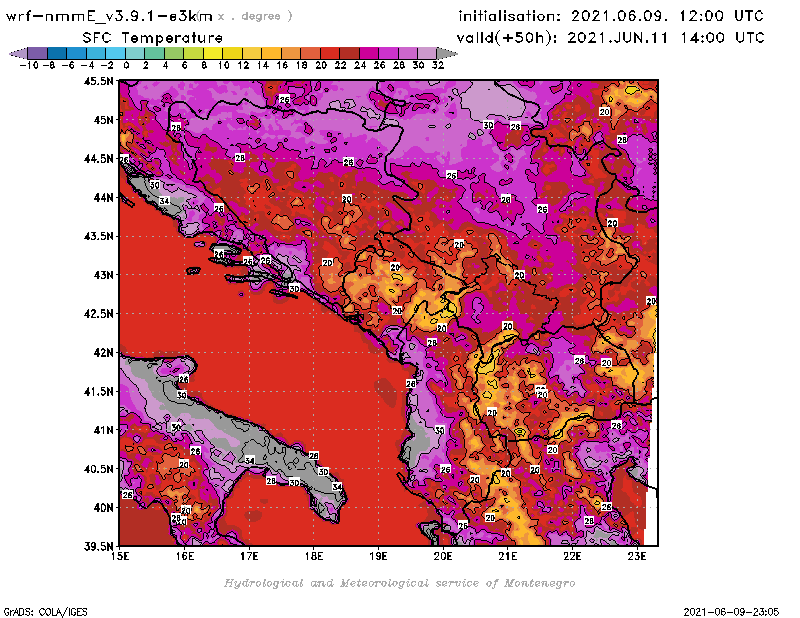This screenshot has height=618, width=800.
Task: Click the '42.5N' latitude label
Action: [98, 314]
